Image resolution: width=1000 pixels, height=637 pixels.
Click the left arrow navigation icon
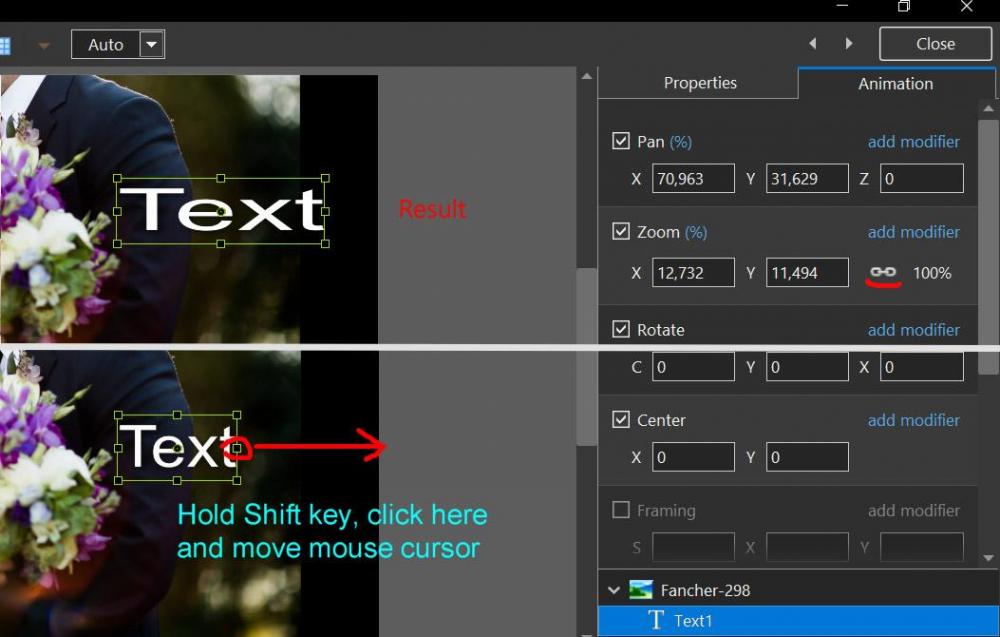[813, 44]
